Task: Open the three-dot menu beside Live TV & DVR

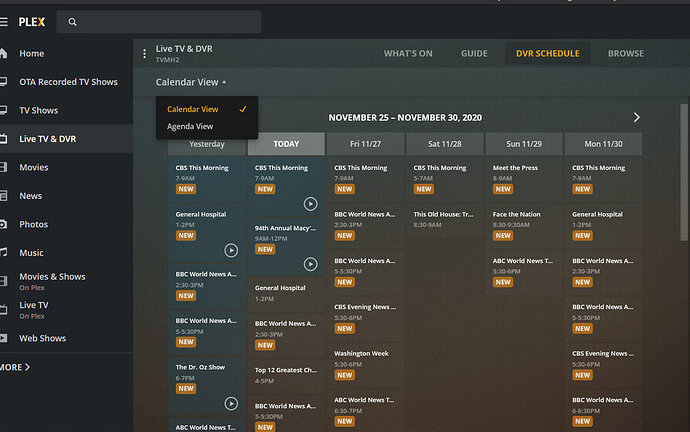Action: coord(144,54)
